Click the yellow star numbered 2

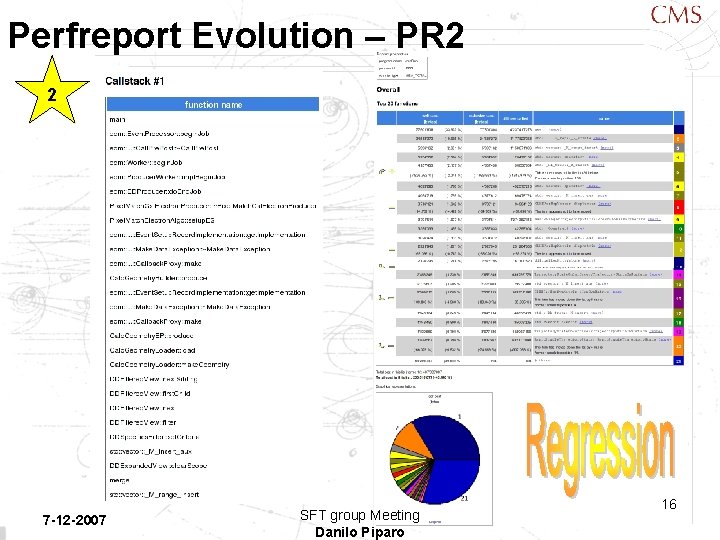point(52,92)
